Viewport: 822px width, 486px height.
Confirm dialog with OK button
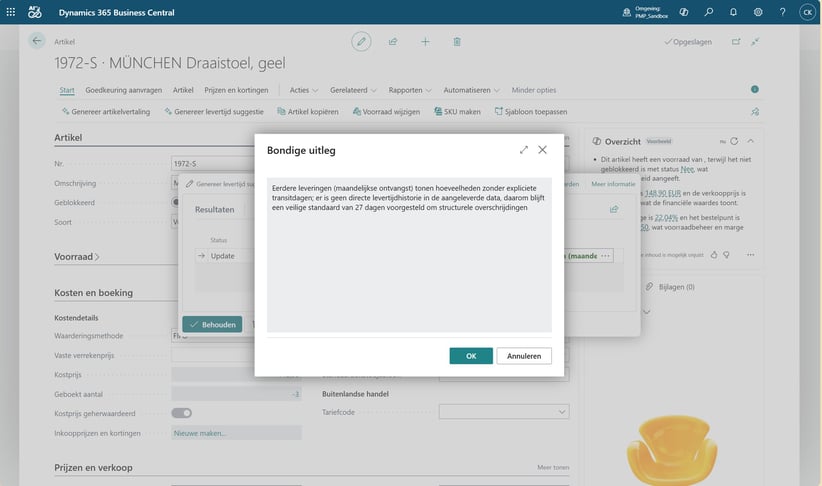click(471, 356)
